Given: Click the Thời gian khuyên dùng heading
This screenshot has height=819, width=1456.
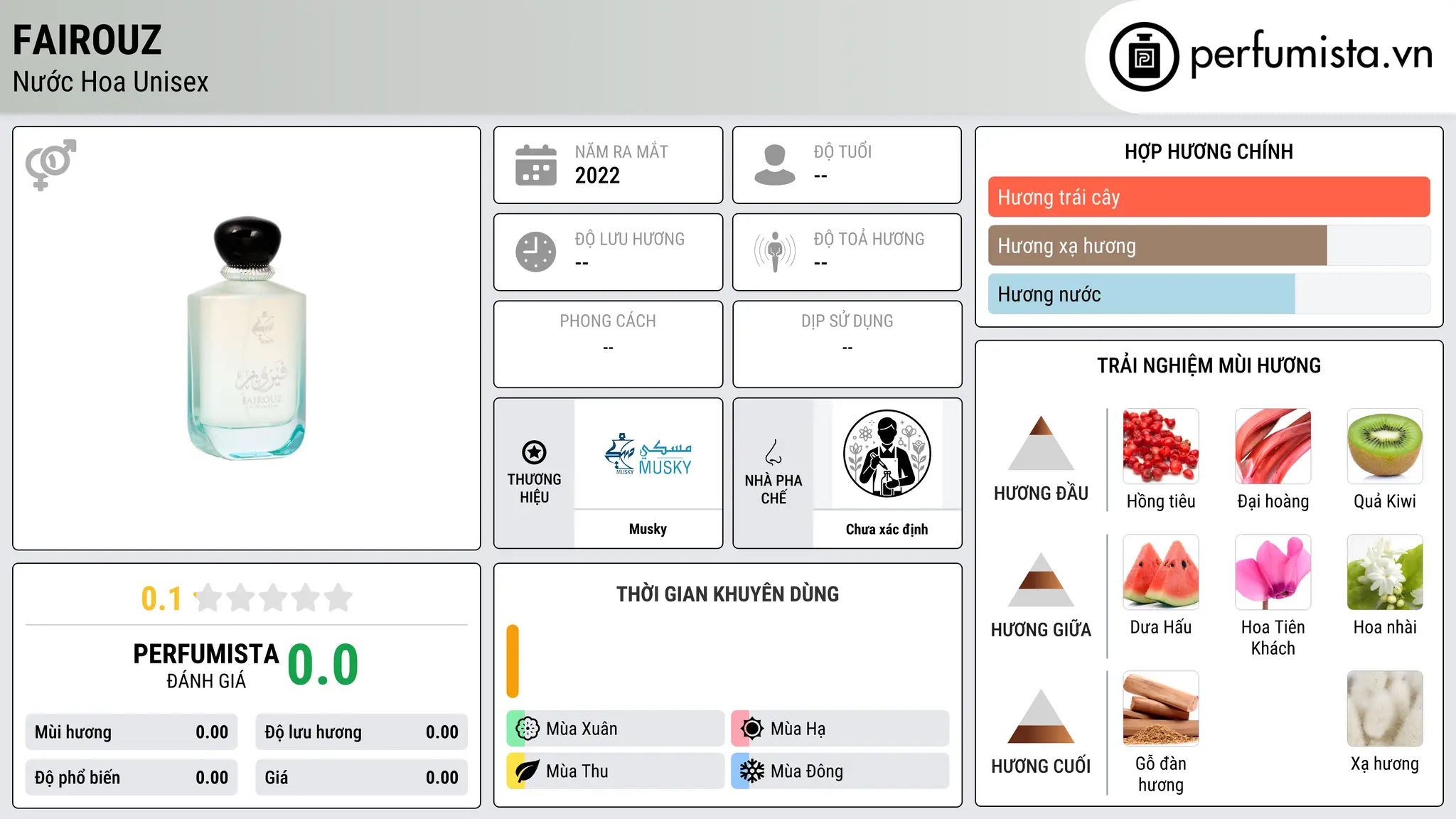Looking at the screenshot, I should 727,594.
